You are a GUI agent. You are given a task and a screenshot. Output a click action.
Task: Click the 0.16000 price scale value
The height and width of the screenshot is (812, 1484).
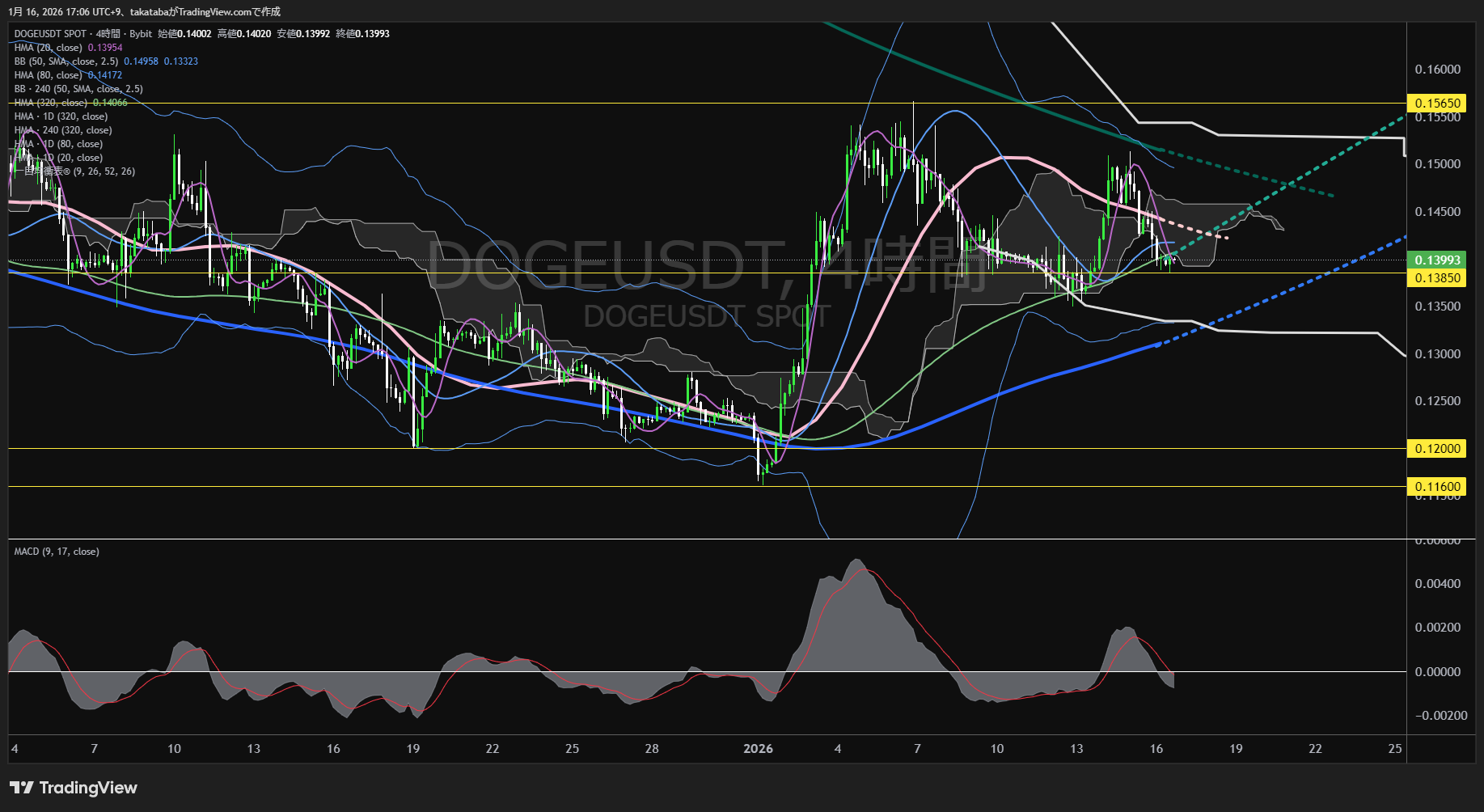1437,70
